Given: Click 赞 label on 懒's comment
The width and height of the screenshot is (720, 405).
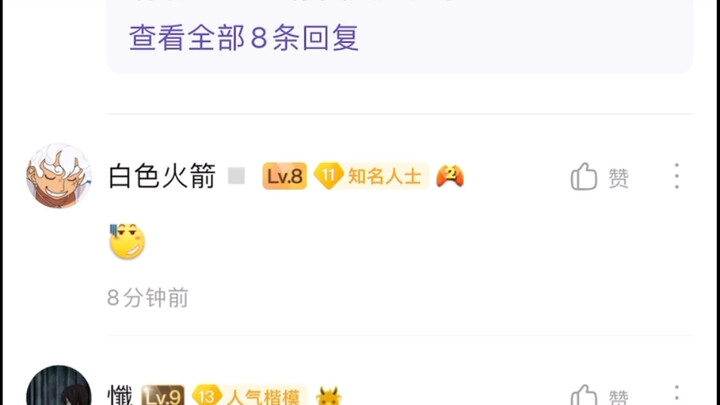Looking at the screenshot, I should (x=619, y=397).
